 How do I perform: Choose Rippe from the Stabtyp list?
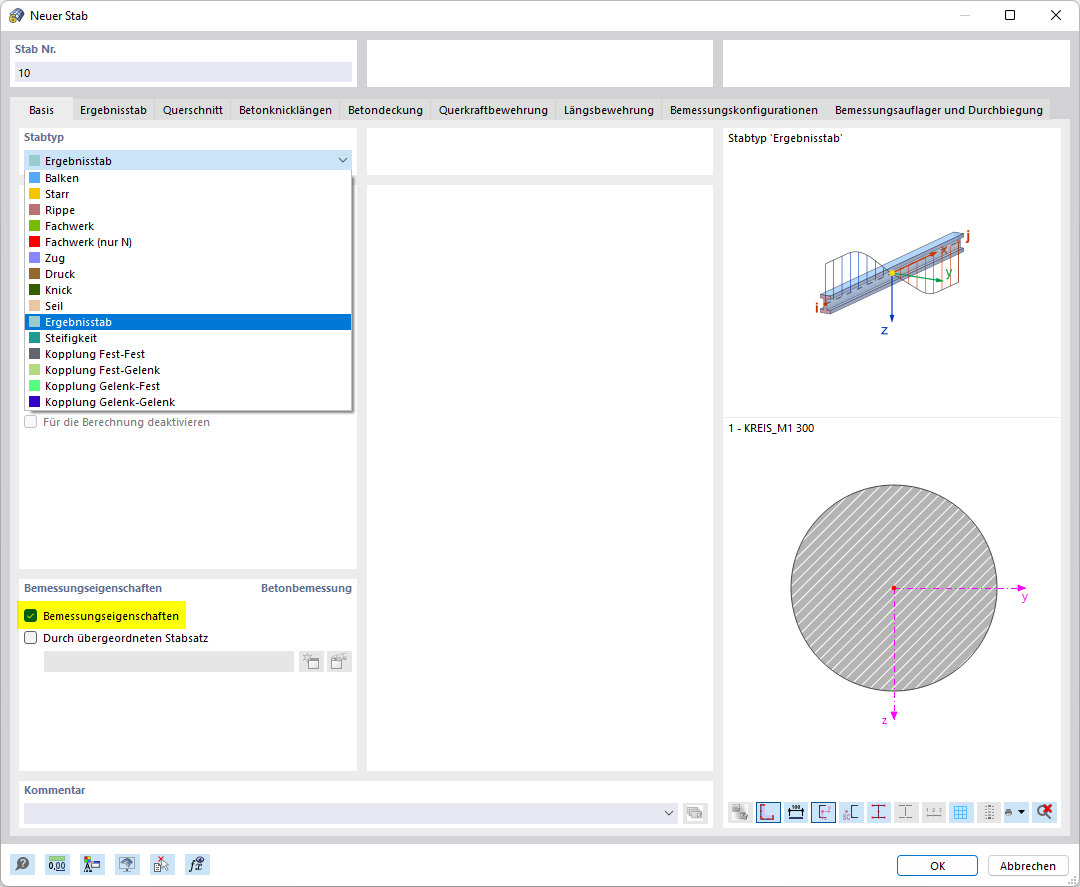188,210
